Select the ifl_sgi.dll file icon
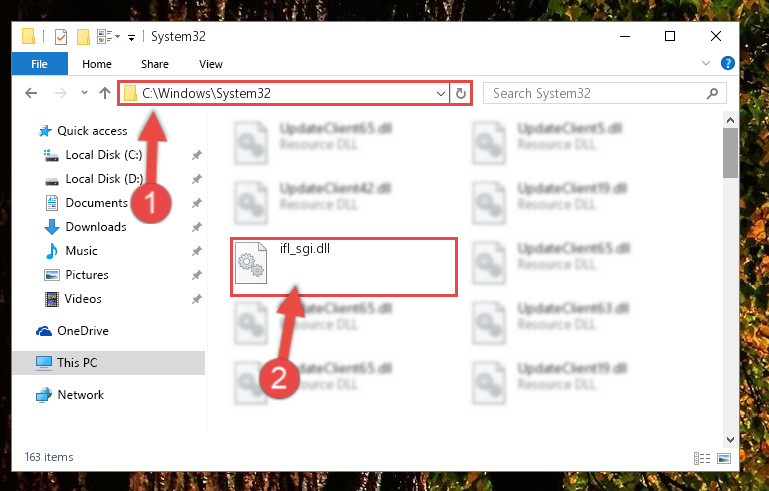Screen dimensions: 769x491 click(251, 263)
